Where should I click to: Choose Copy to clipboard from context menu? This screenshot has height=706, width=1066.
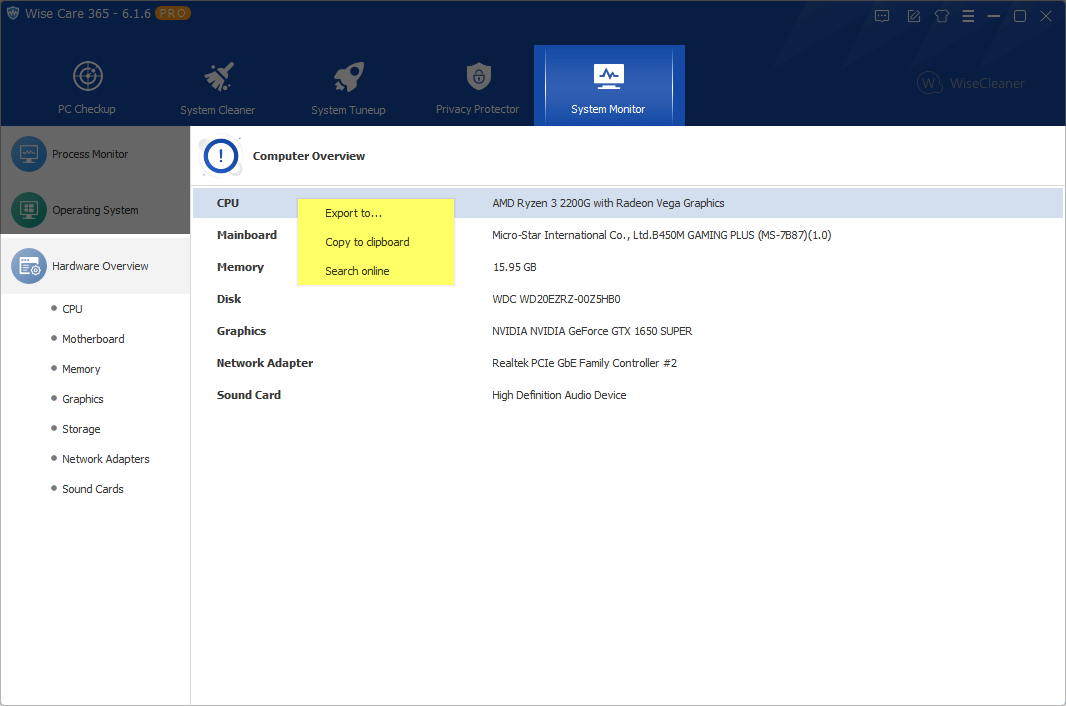pyautogui.click(x=376, y=242)
